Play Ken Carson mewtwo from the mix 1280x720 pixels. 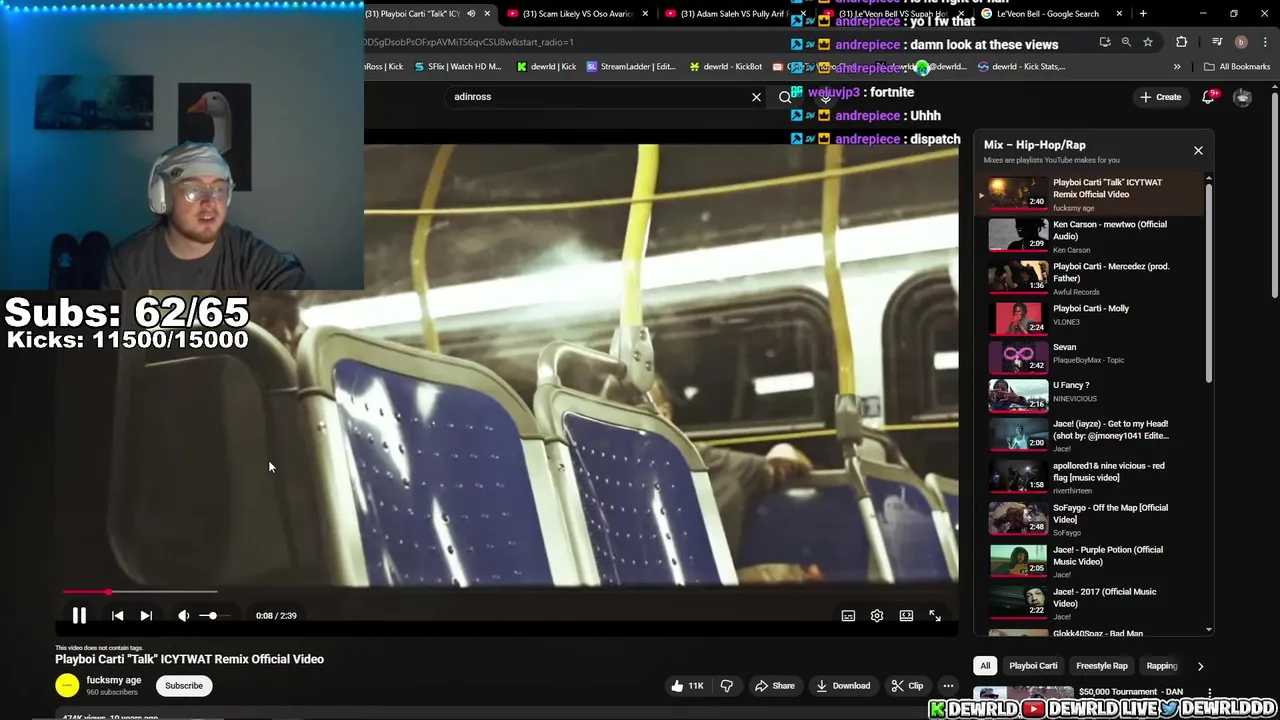pos(1090,236)
